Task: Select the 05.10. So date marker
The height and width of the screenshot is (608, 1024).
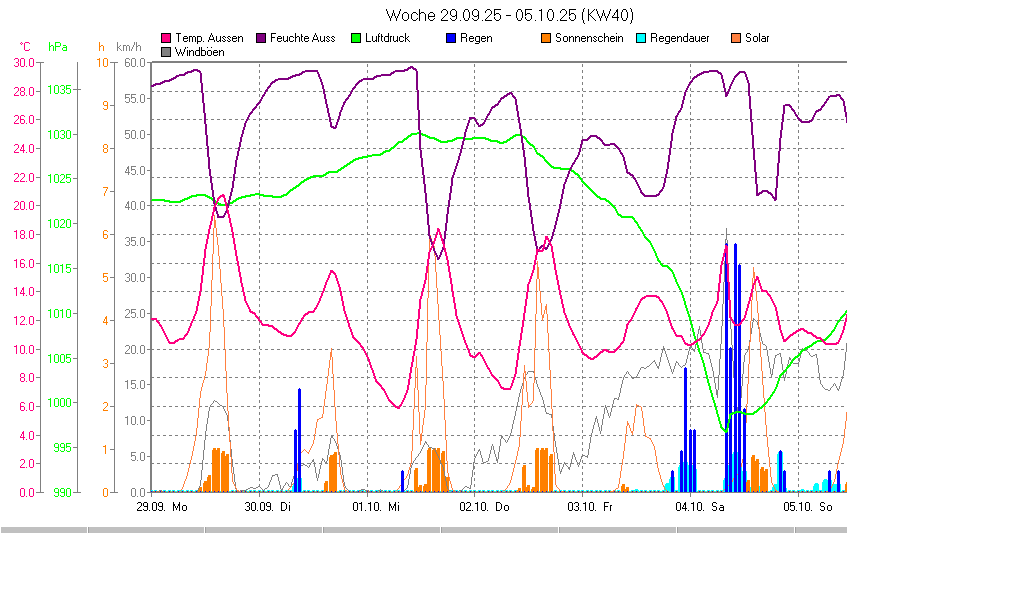Action: pyautogui.click(x=806, y=507)
